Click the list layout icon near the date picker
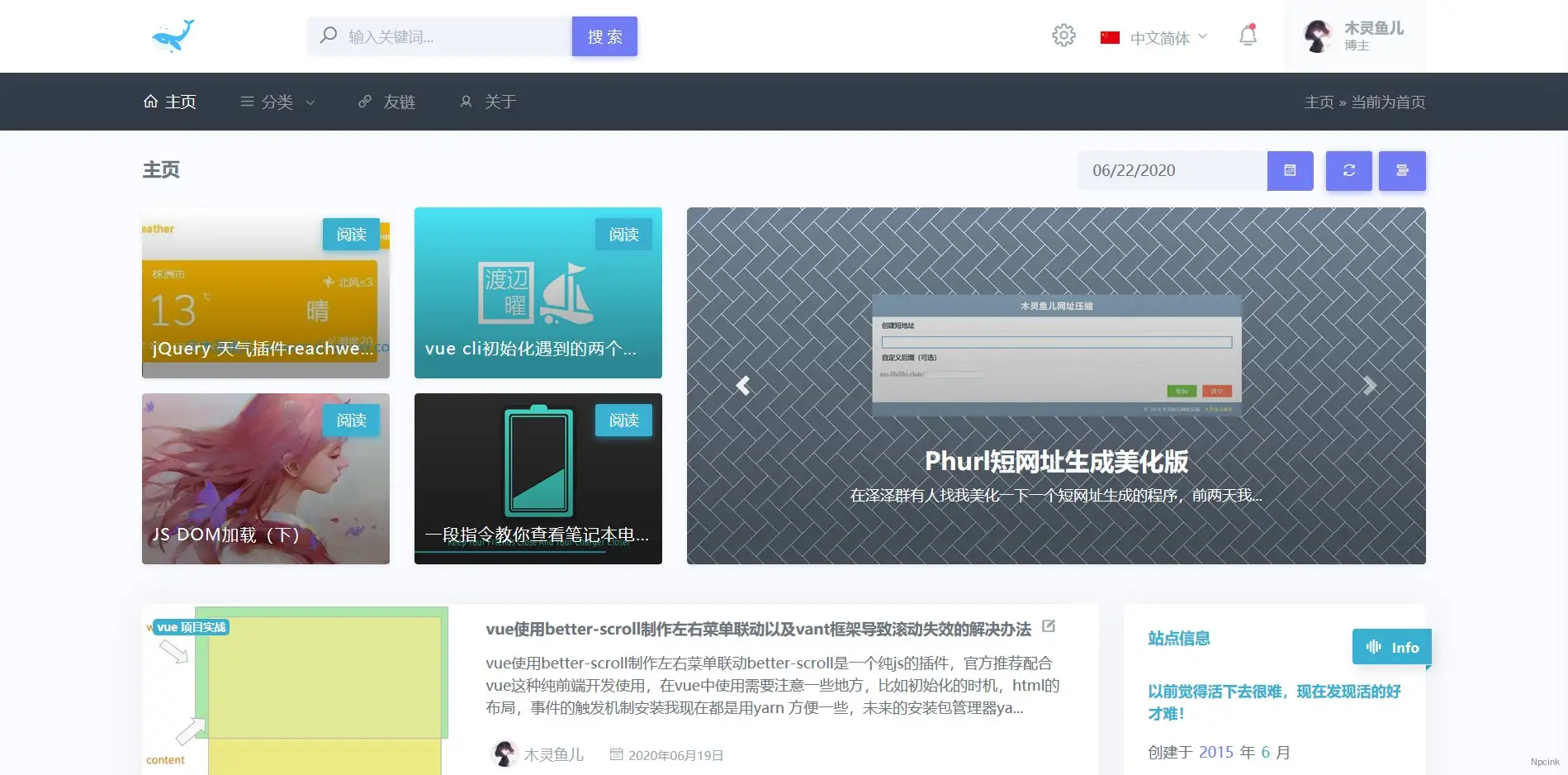The image size is (1568, 775). (x=1402, y=171)
